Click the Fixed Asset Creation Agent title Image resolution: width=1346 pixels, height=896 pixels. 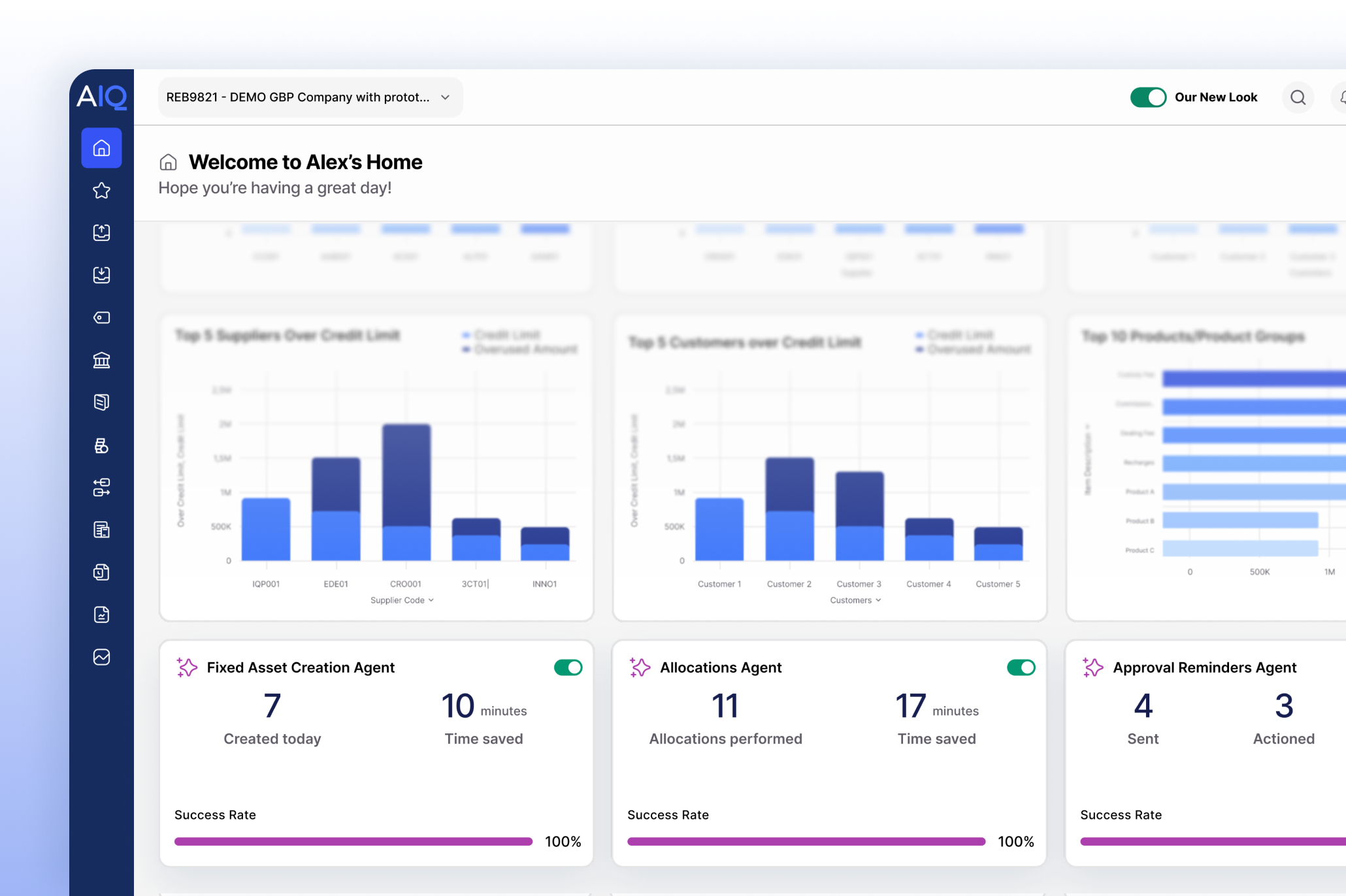point(301,667)
